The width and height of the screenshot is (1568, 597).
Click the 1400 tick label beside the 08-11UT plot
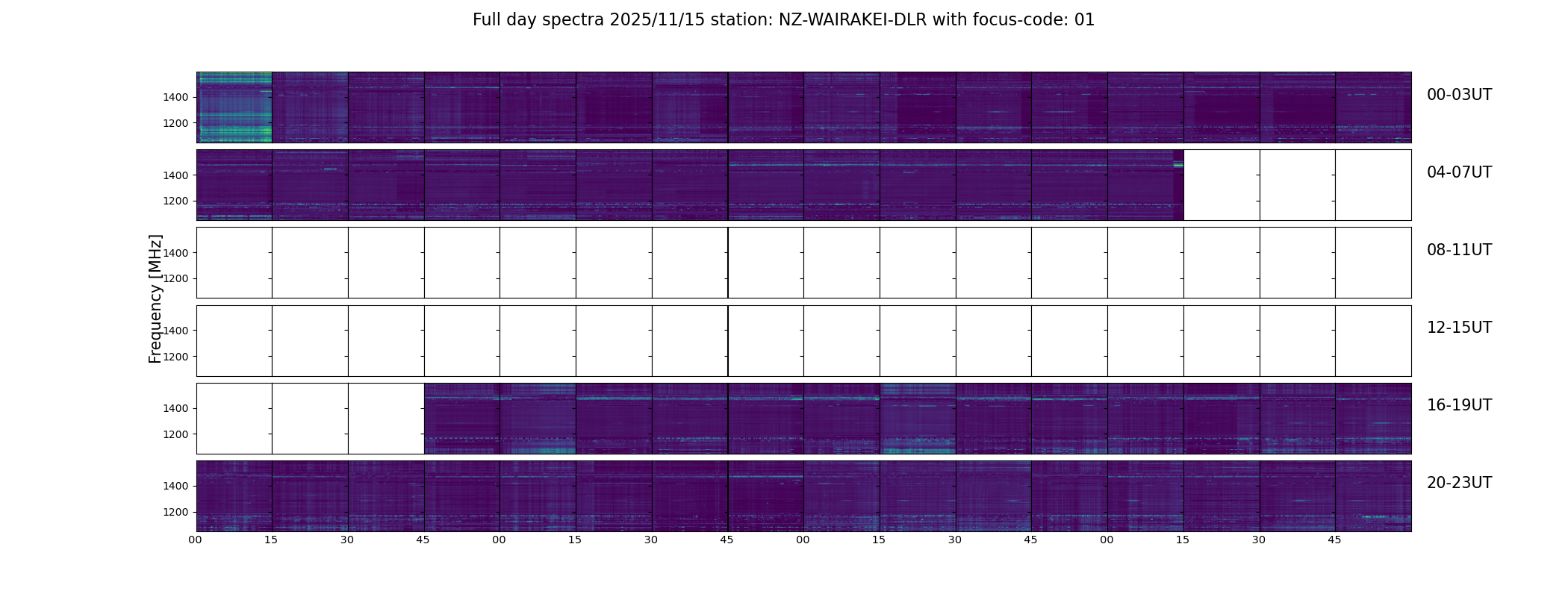pos(176,253)
